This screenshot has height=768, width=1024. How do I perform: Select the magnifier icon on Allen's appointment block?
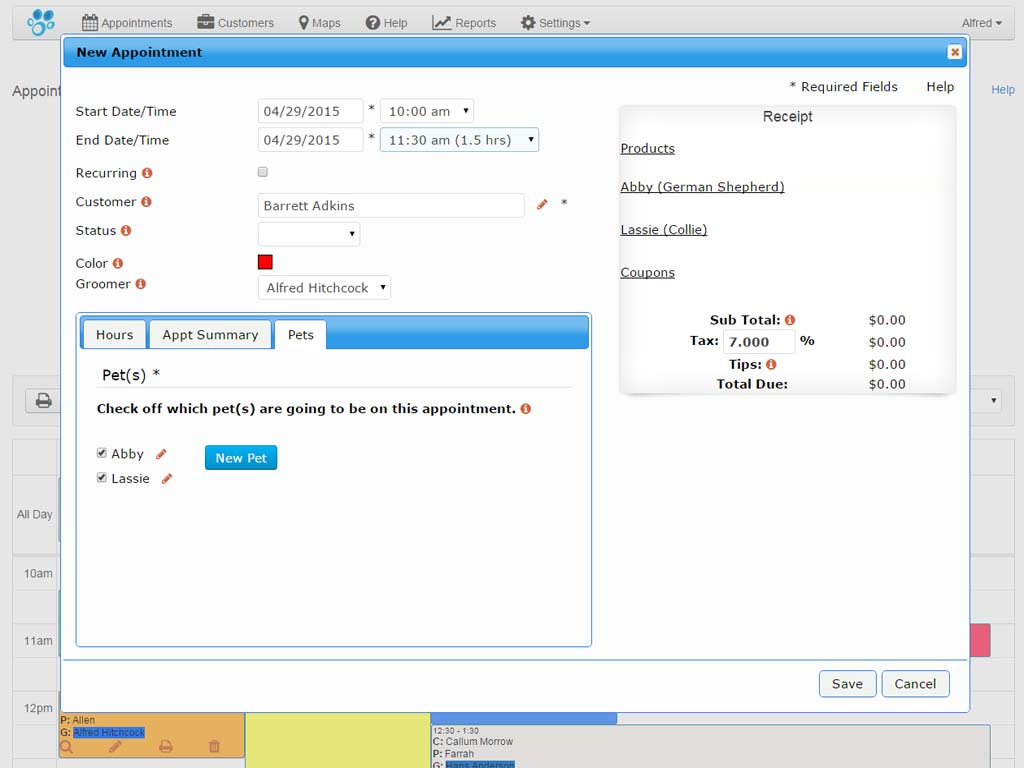point(66,745)
